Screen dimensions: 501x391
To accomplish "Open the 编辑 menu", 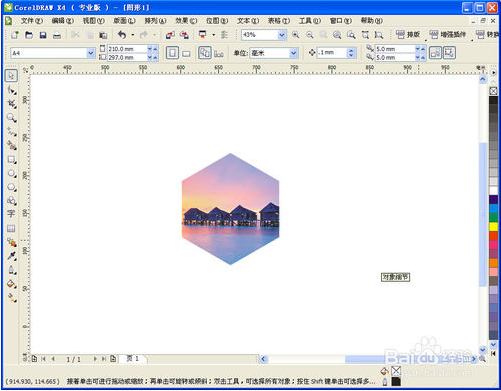I will pos(63,21).
